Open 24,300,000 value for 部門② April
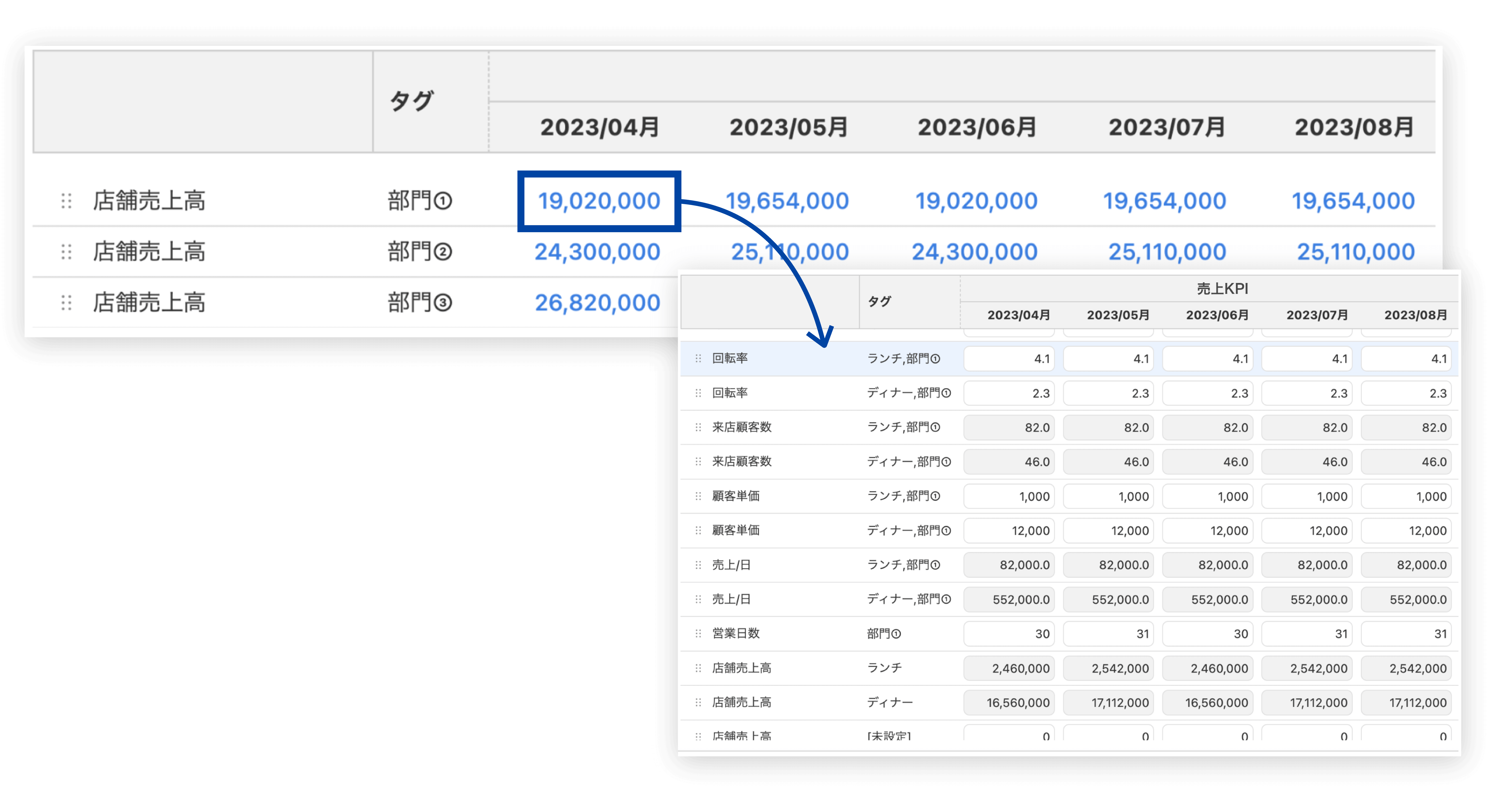Viewport: 1512px width, 799px height. (x=597, y=252)
